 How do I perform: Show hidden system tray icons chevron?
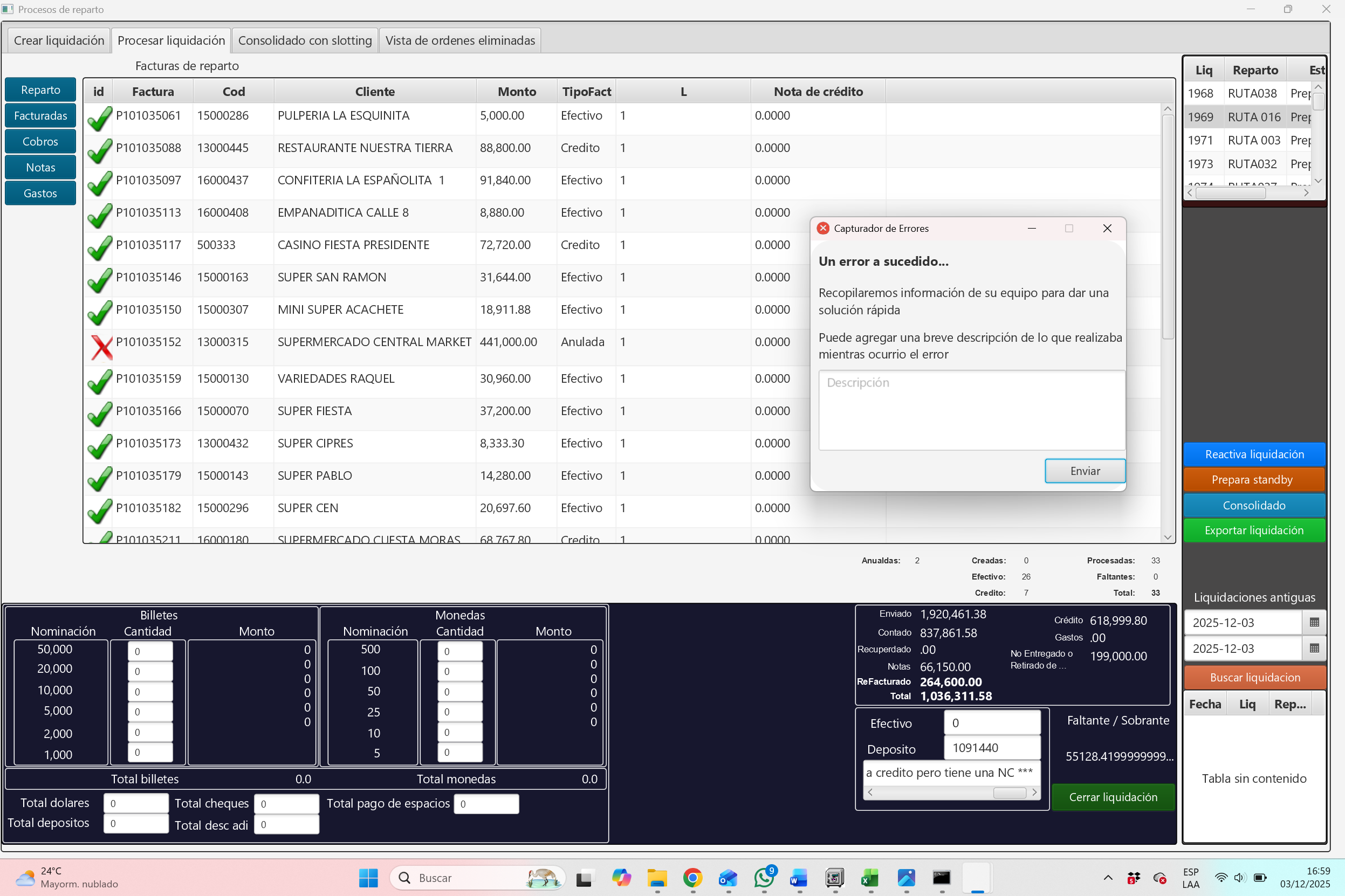[1108, 878]
